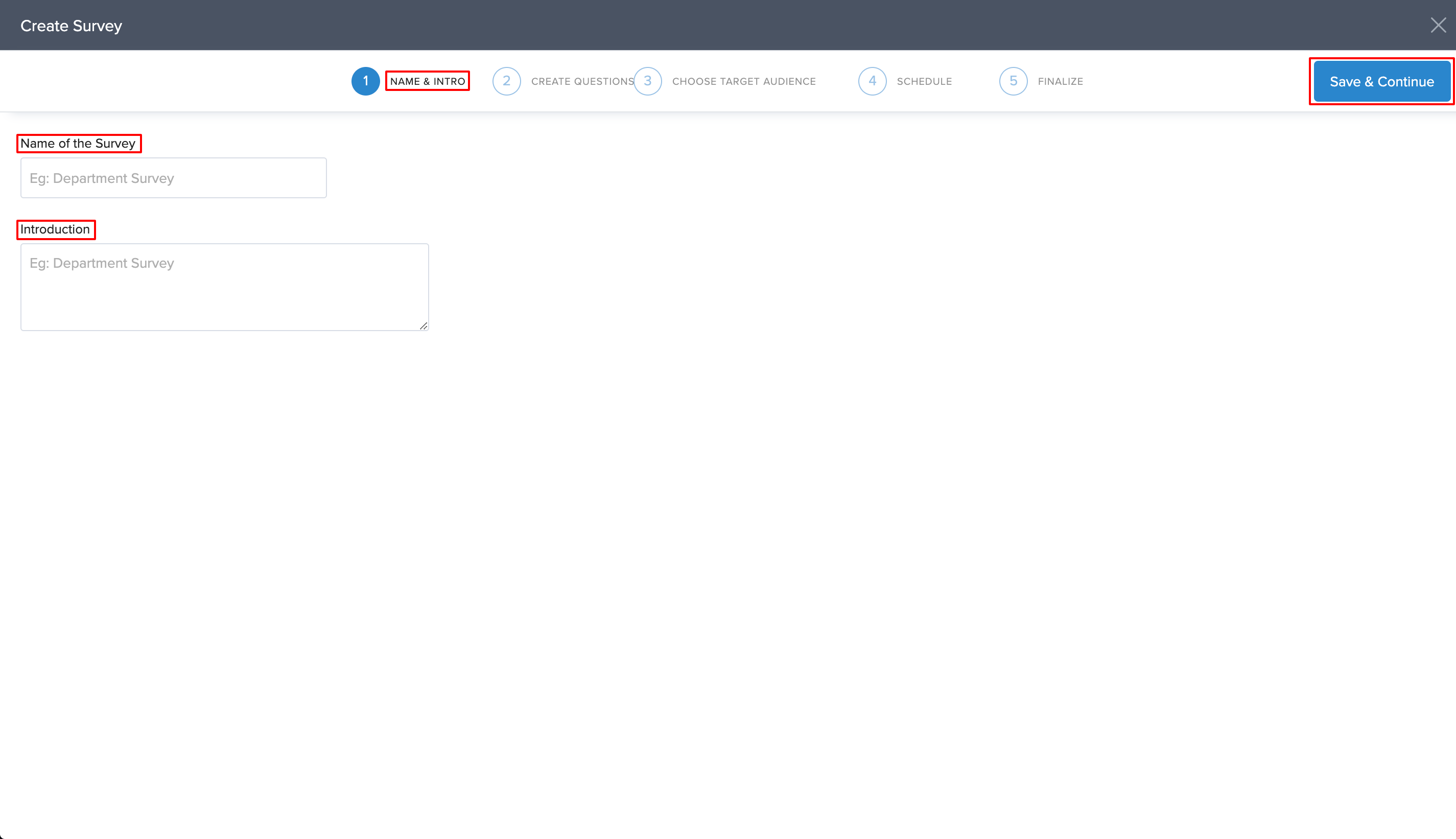Image resolution: width=1456 pixels, height=839 pixels.
Task: Click the Name of the Survey label
Action: 78,144
